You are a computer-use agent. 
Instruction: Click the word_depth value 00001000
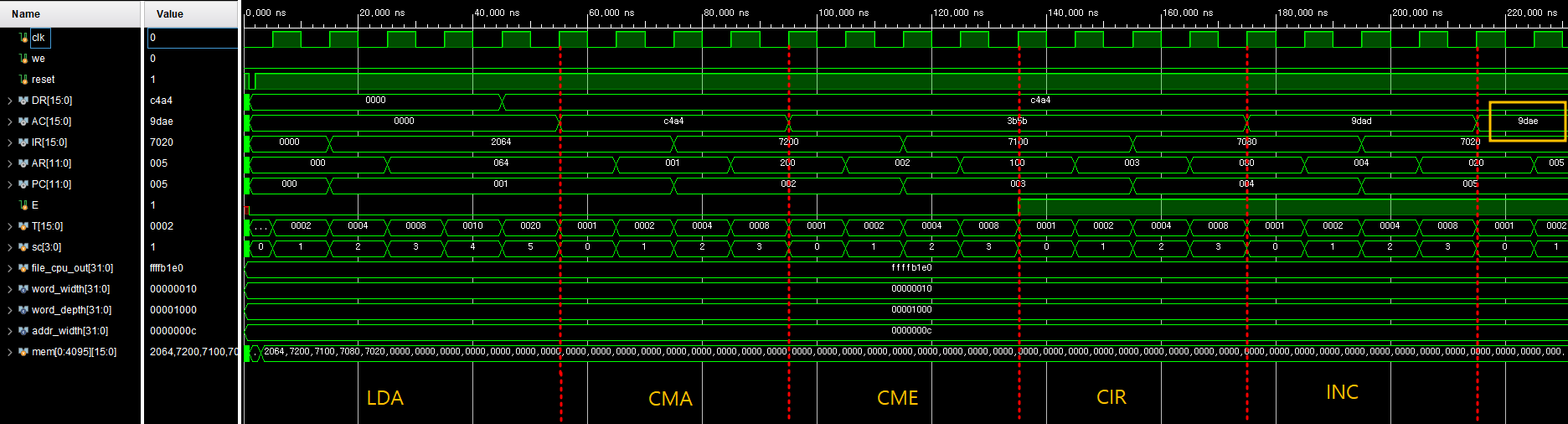pos(173,310)
